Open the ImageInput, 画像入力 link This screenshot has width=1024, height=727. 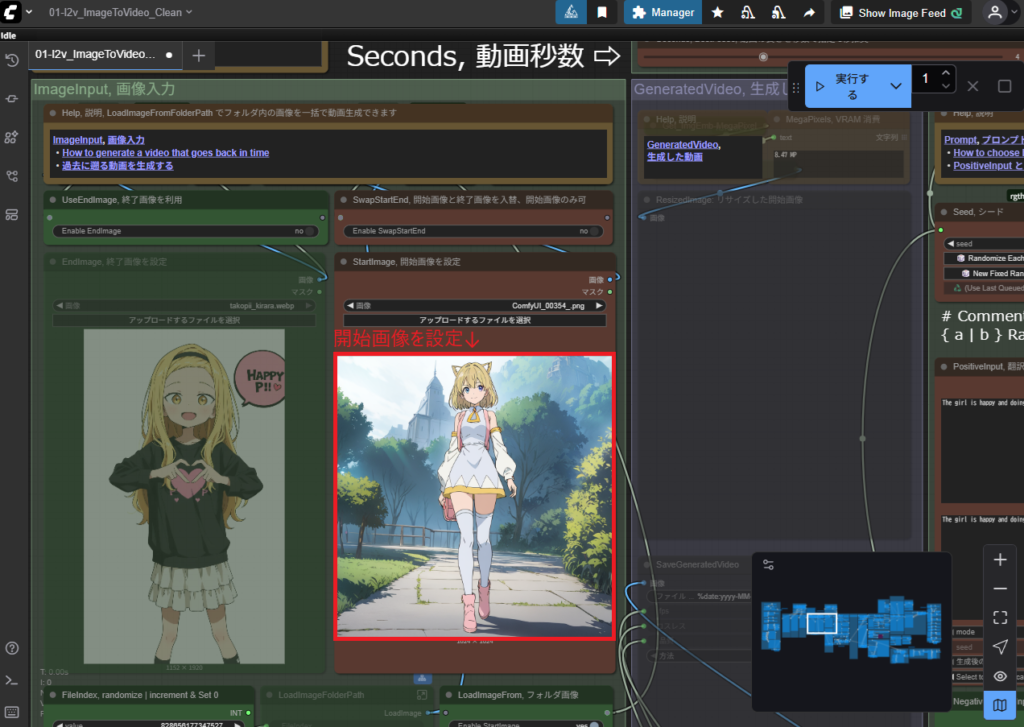99,140
